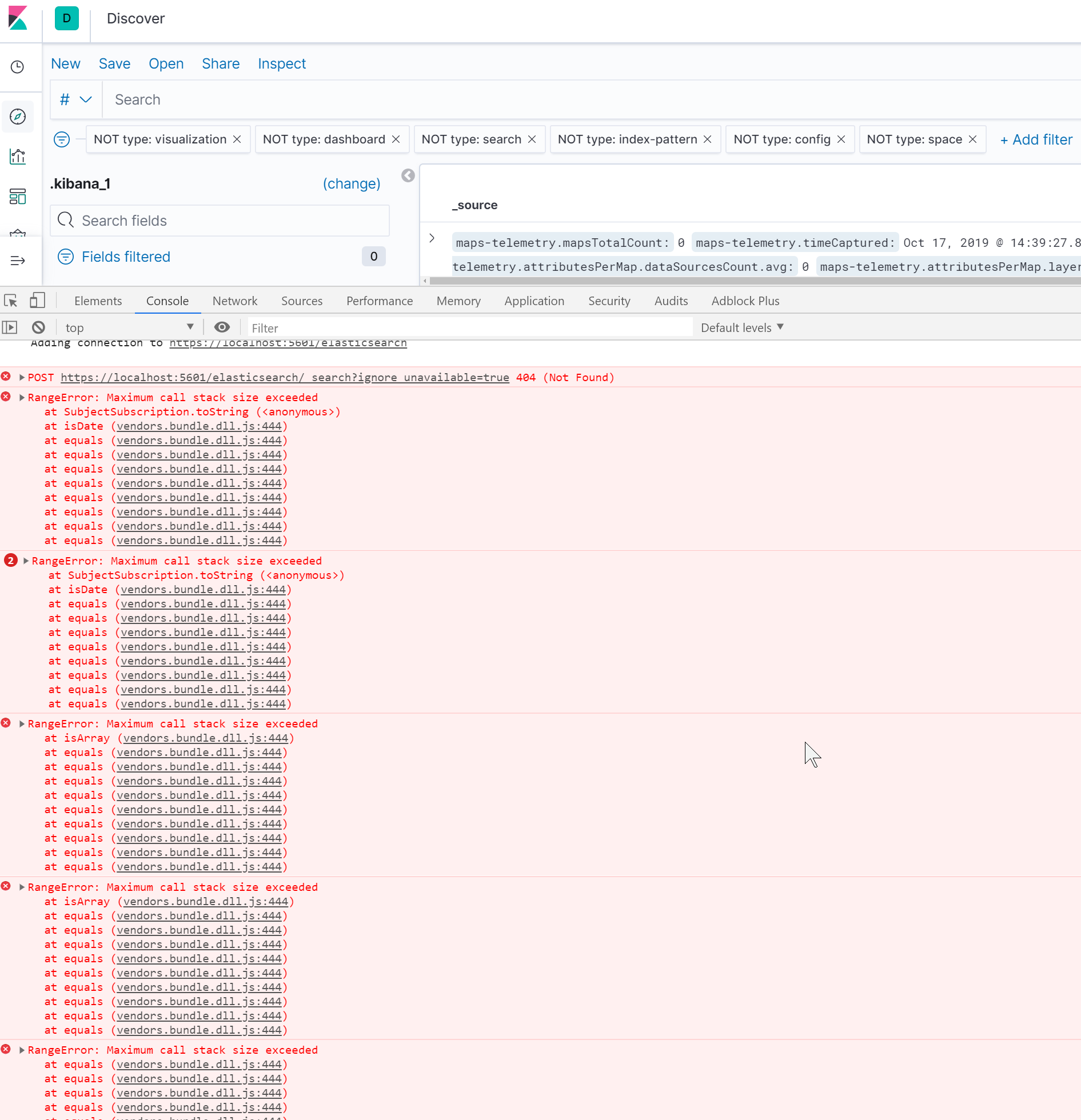Click the Add filter link

point(1036,139)
